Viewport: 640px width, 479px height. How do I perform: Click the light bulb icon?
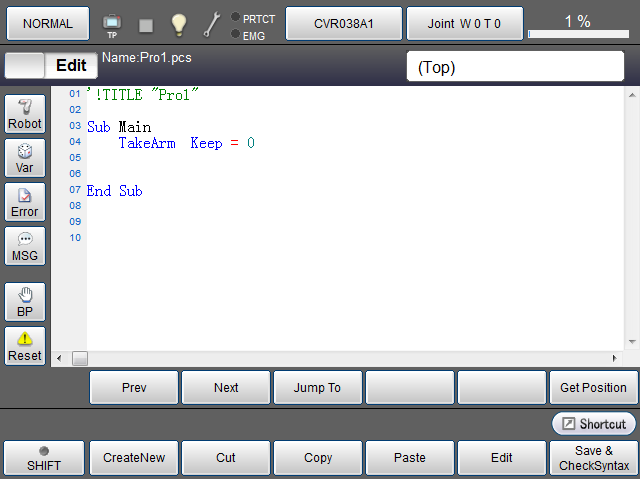(x=178, y=23)
